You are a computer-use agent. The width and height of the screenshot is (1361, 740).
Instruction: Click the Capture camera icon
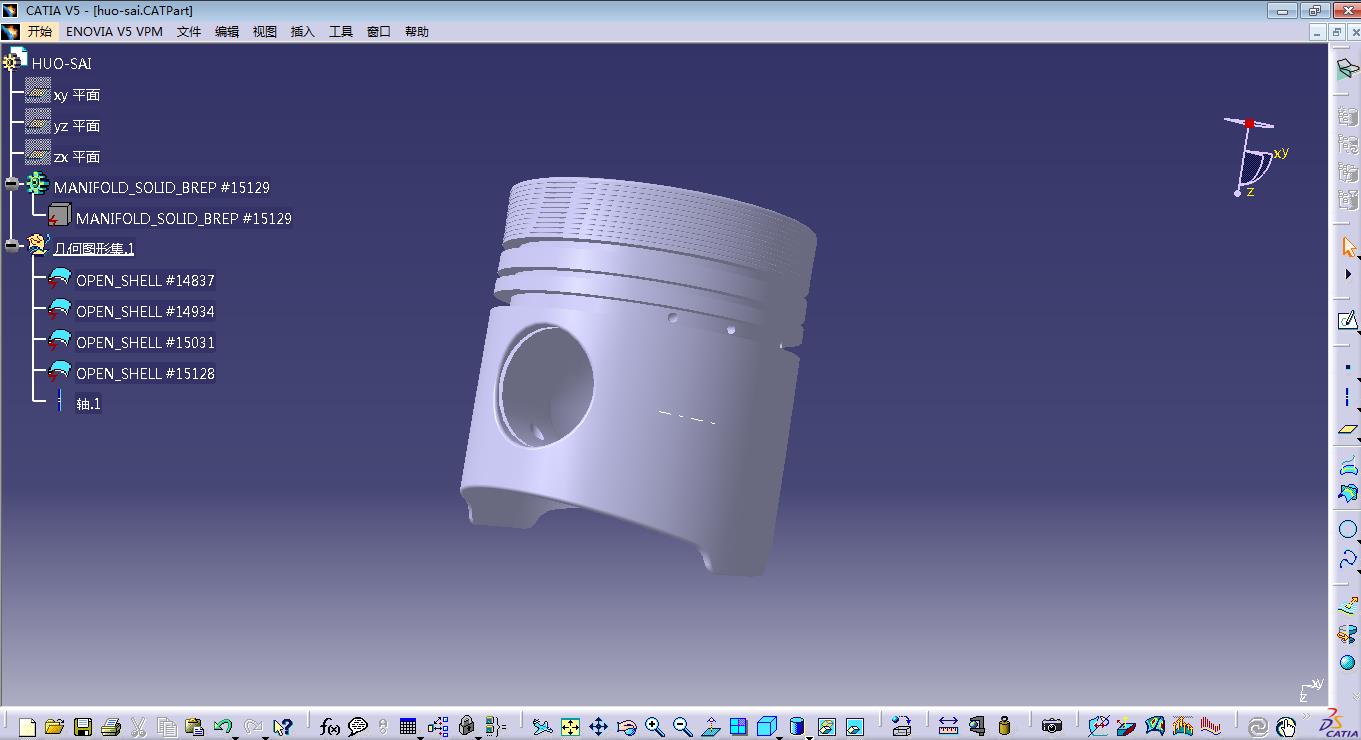1051,727
